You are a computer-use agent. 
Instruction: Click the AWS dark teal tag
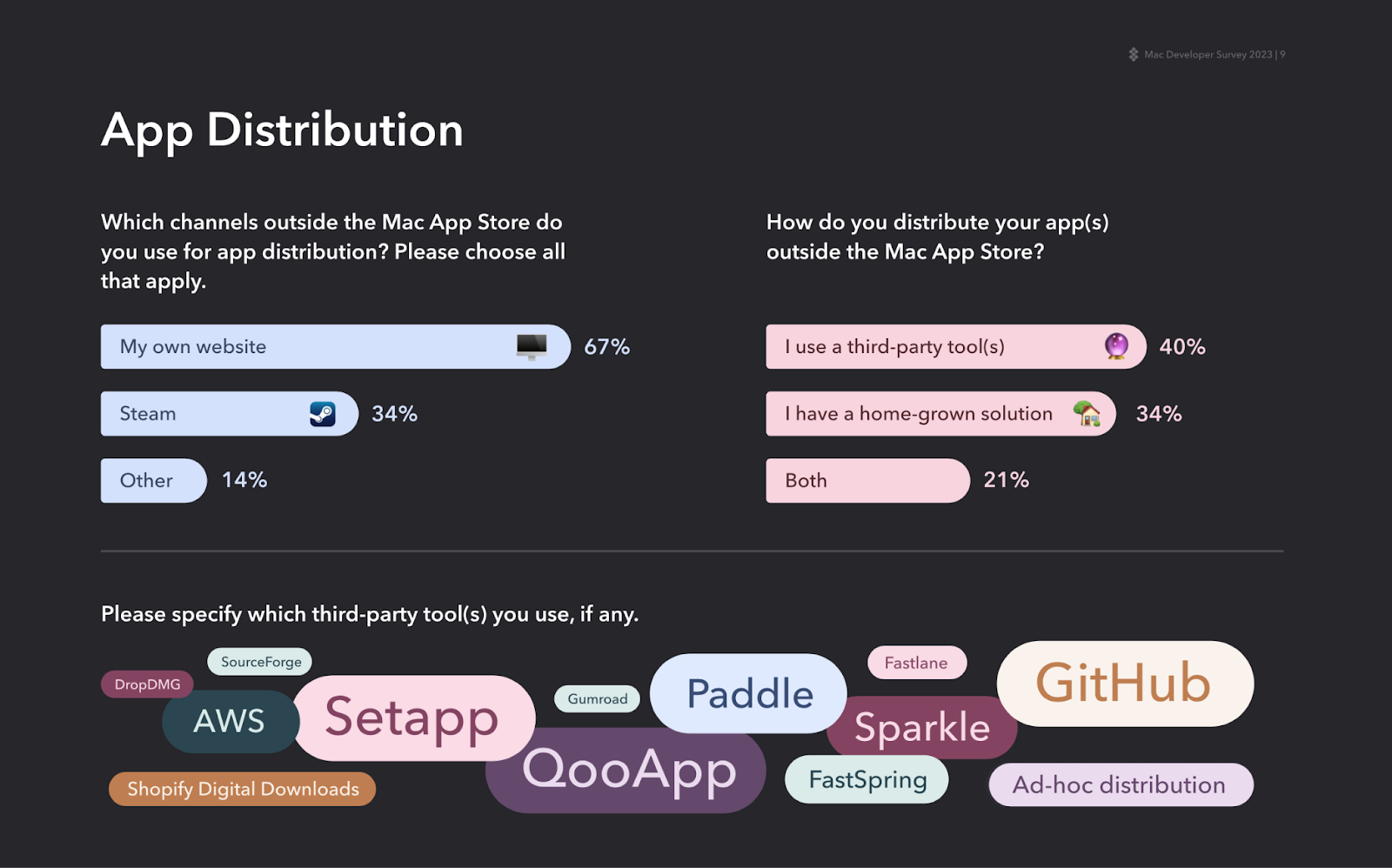[x=229, y=721]
